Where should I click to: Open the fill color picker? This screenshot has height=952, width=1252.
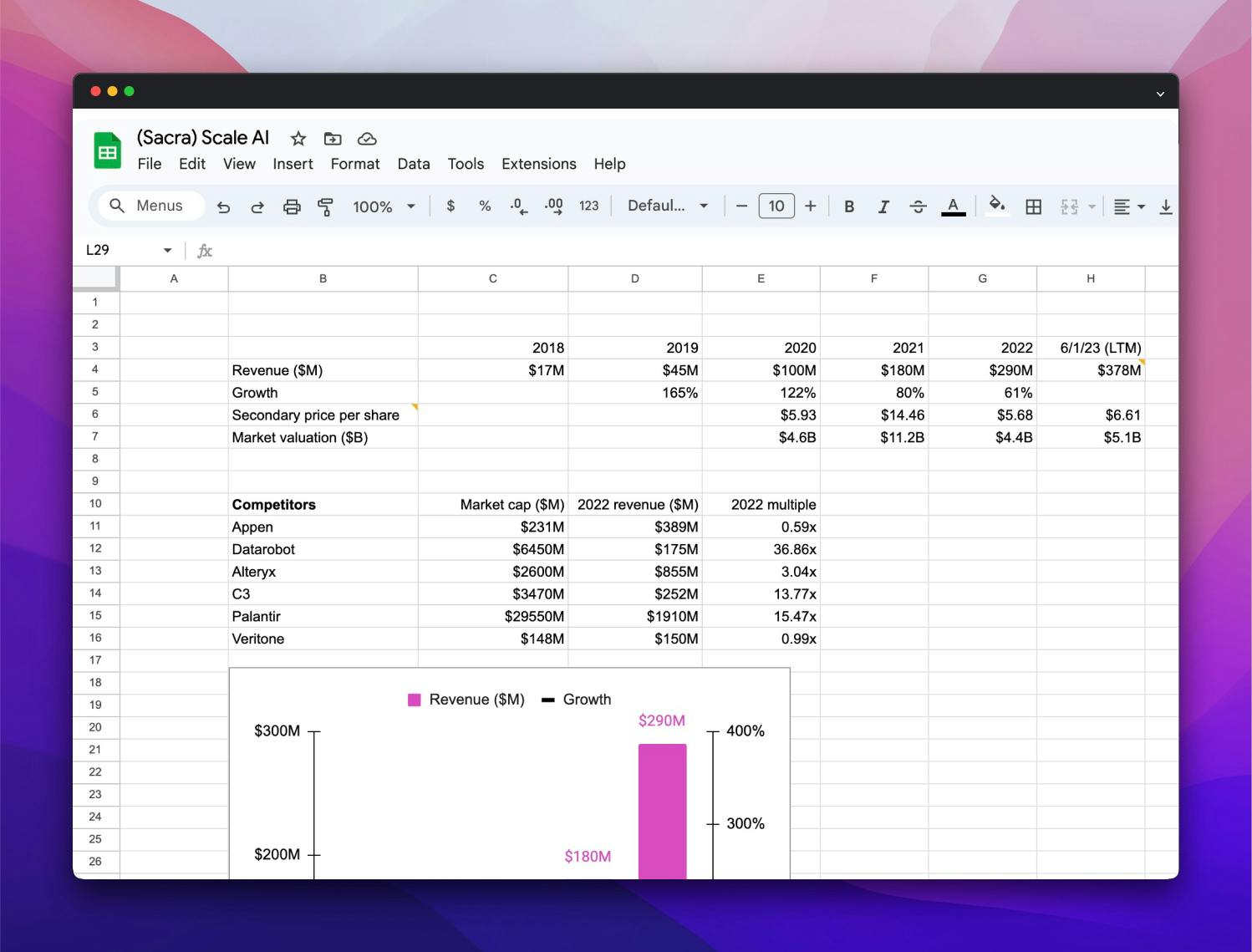996,206
